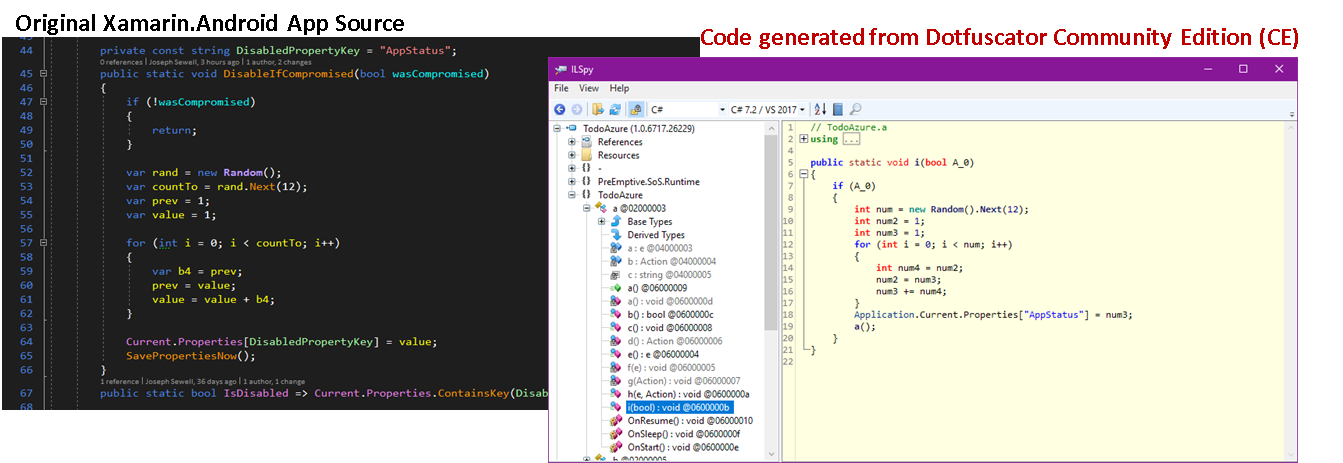Collapse the DisableIfCompromised method at line 45

click(x=42, y=74)
